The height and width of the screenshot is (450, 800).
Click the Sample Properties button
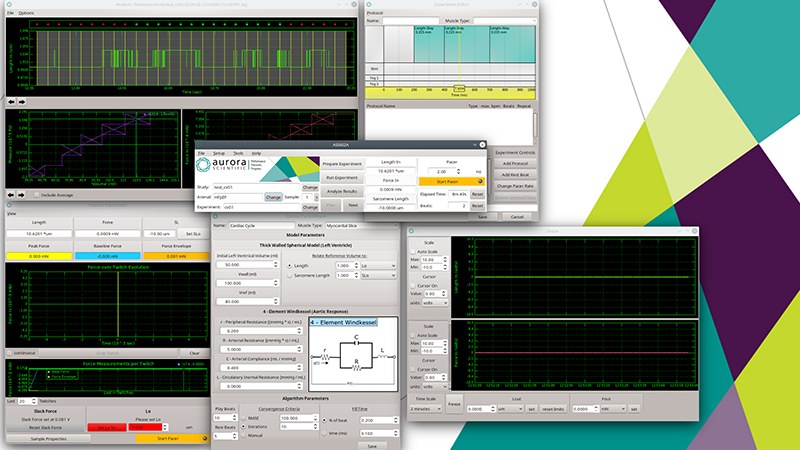(x=49, y=439)
